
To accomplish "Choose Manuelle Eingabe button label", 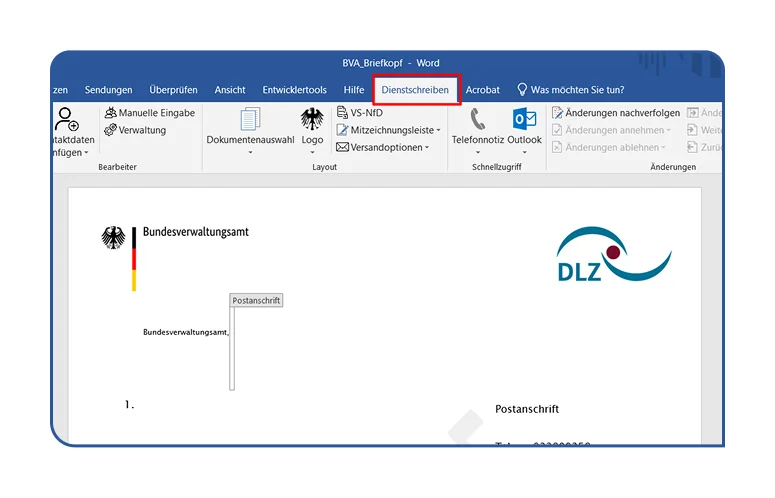I will [x=157, y=113].
